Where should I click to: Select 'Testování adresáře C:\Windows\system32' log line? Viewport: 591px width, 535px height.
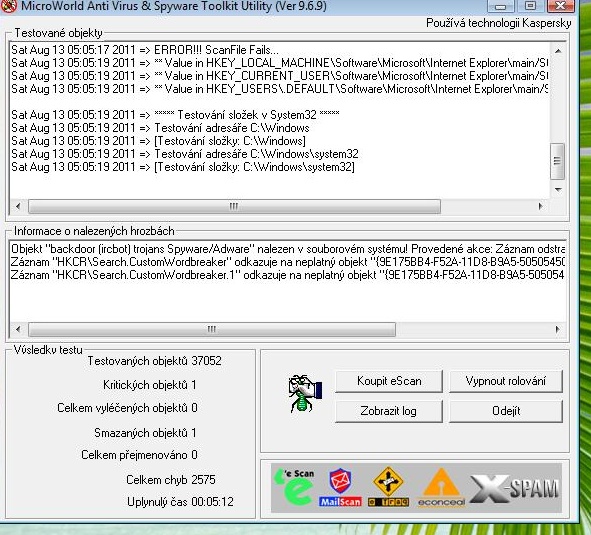(185, 154)
